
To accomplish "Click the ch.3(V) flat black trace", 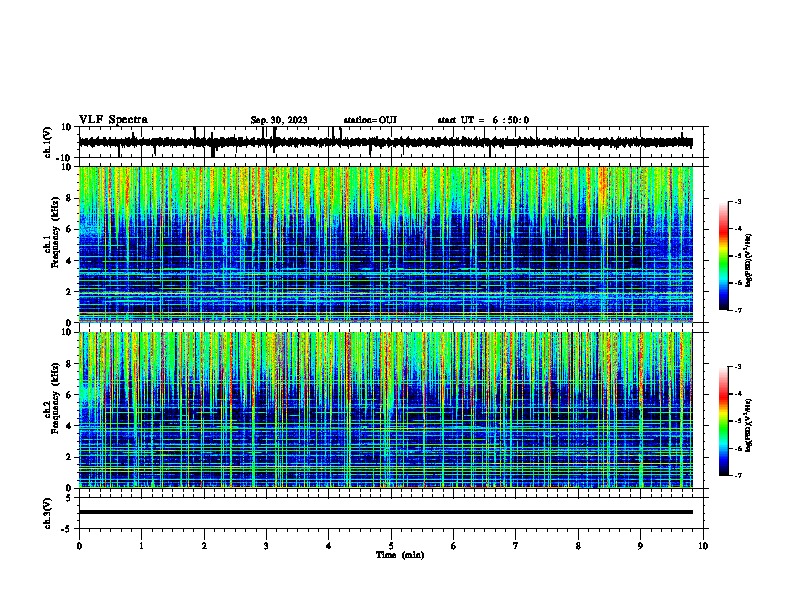I will point(385,512).
